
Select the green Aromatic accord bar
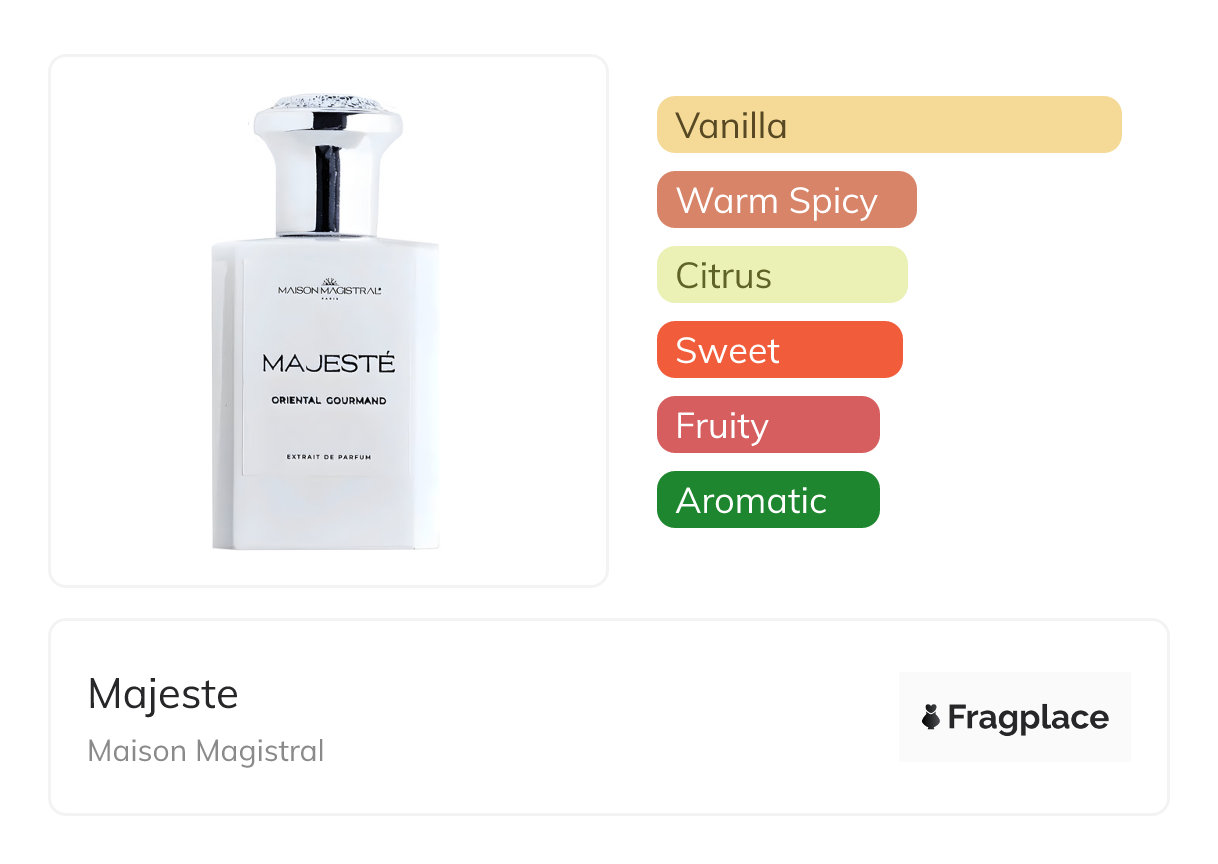[x=768, y=500]
